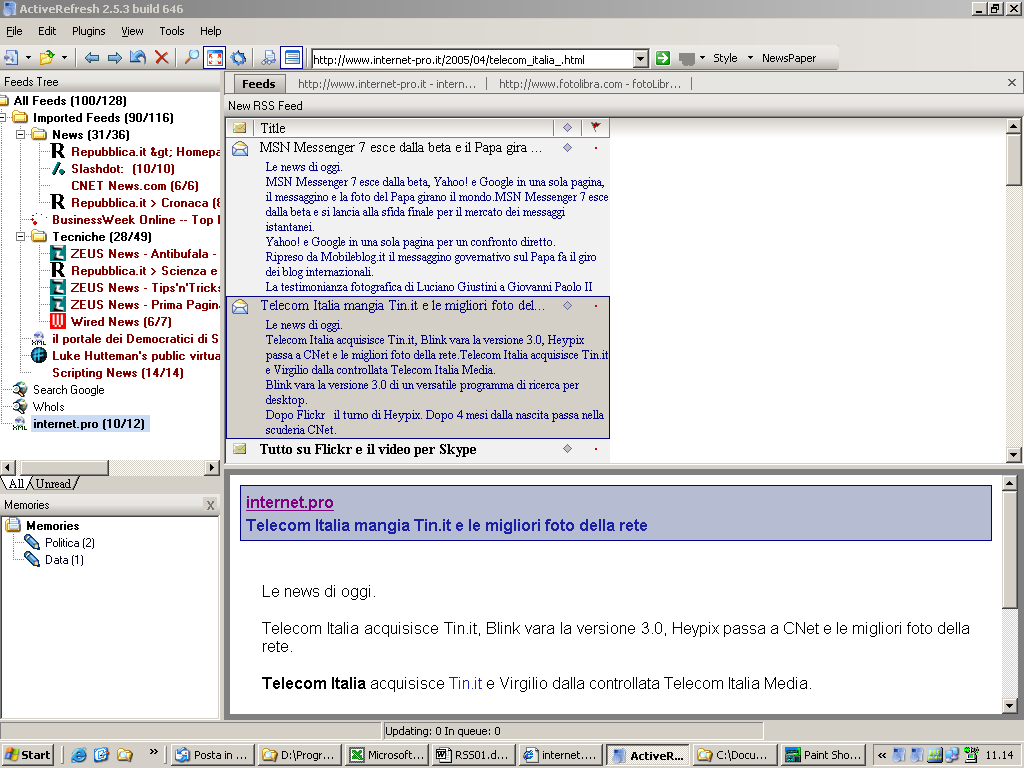Switch to the Feeds tab
Screen dimensions: 1024x768
[x=259, y=84]
